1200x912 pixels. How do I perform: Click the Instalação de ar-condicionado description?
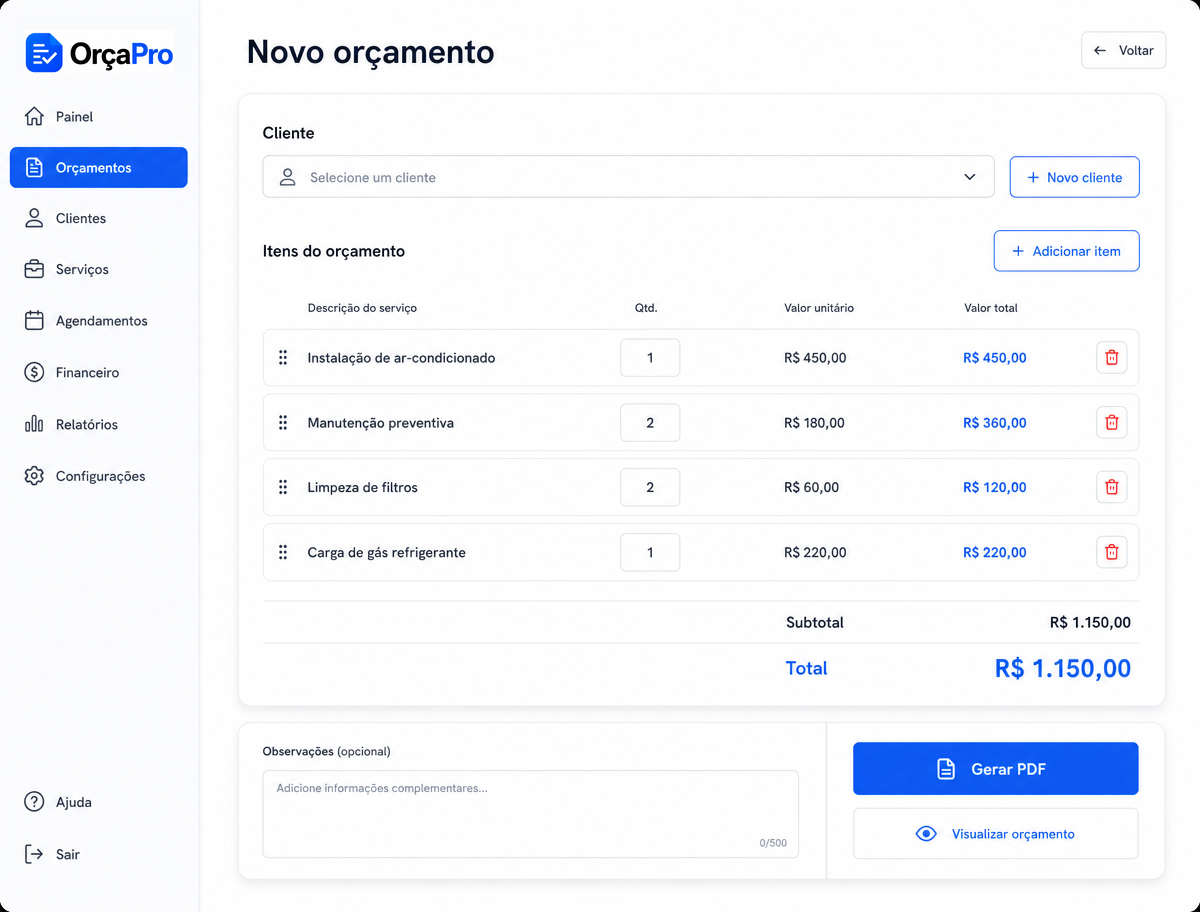coord(401,358)
